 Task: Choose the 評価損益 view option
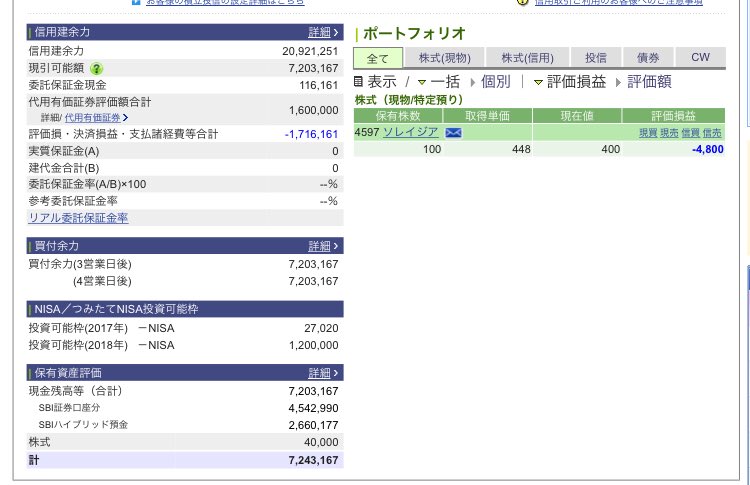point(576,82)
